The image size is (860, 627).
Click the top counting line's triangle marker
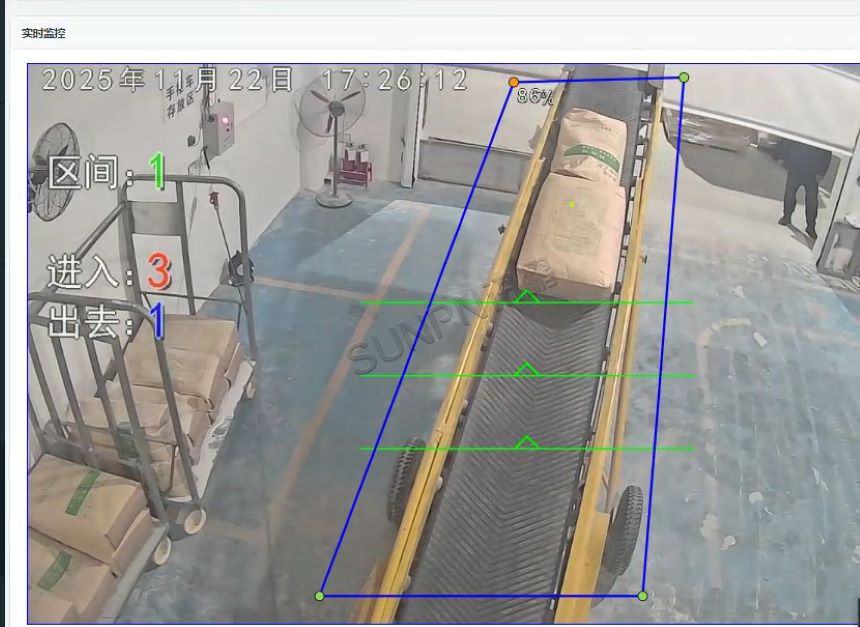[x=526, y=297]
